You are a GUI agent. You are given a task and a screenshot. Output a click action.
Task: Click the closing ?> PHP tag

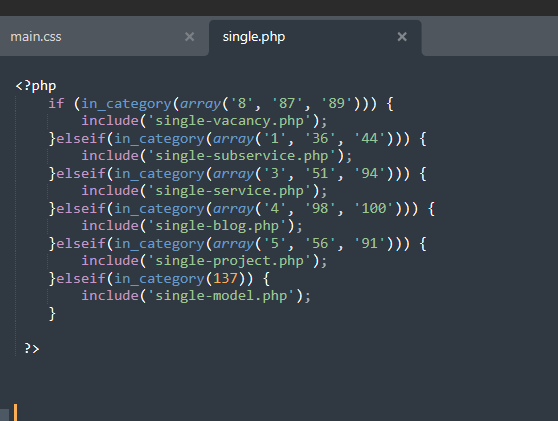click(x=32, y=348)
